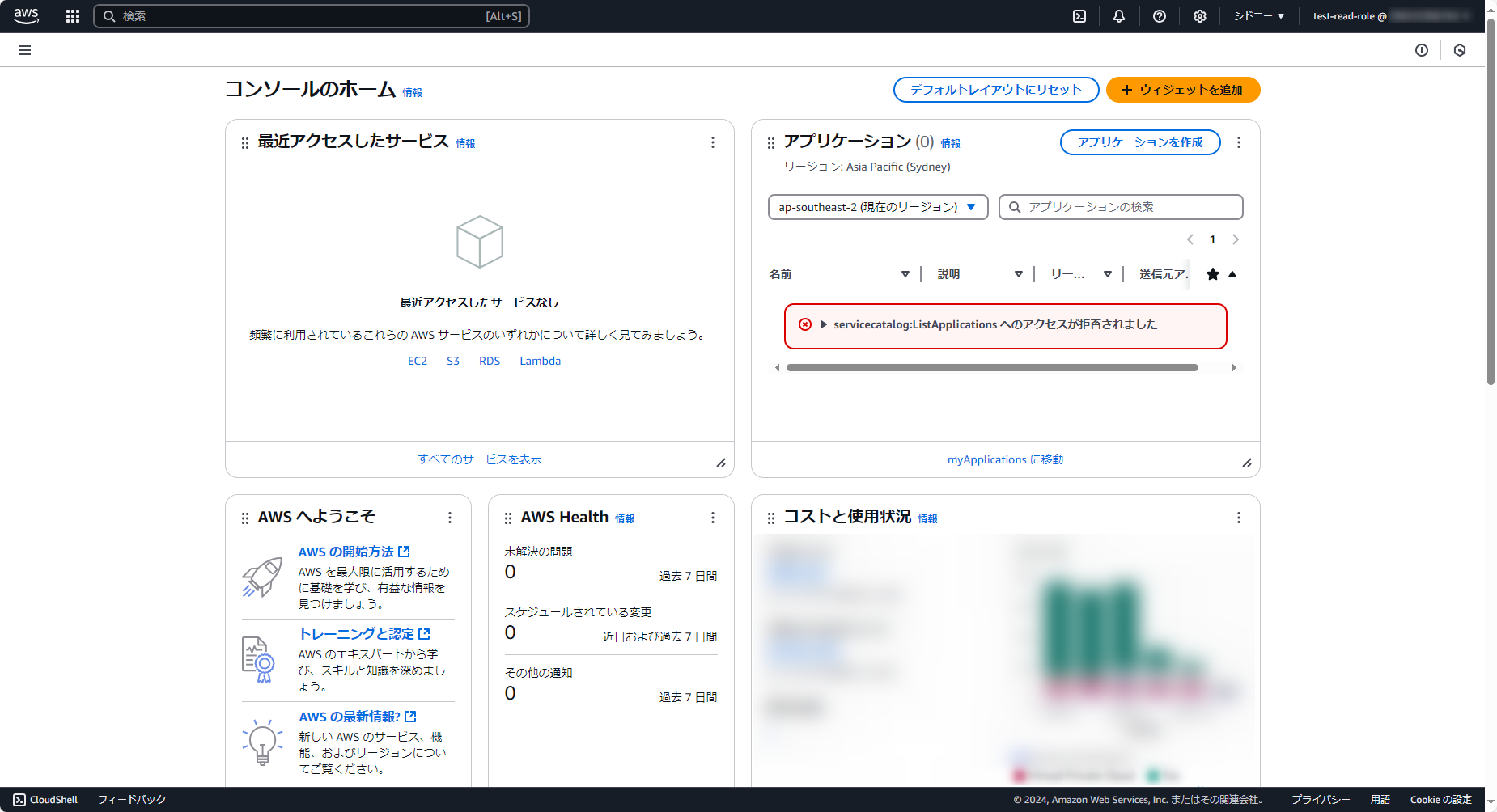Image resolution: width=1497 pixels, height=812 pixels.
Task: Open options menu for アプリケーション widget
Action: click(1239, 142)
